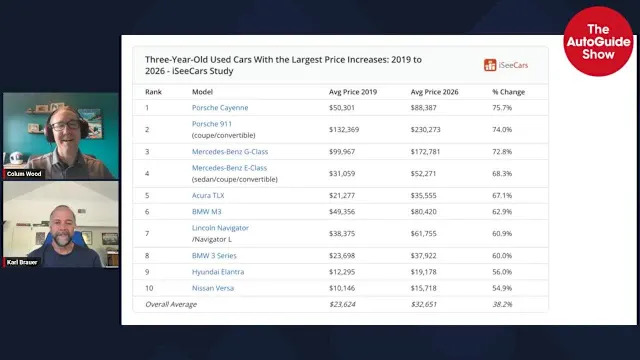Open the Nissan Versa link
Screen dimensions: 640x360
pos(213,288)
